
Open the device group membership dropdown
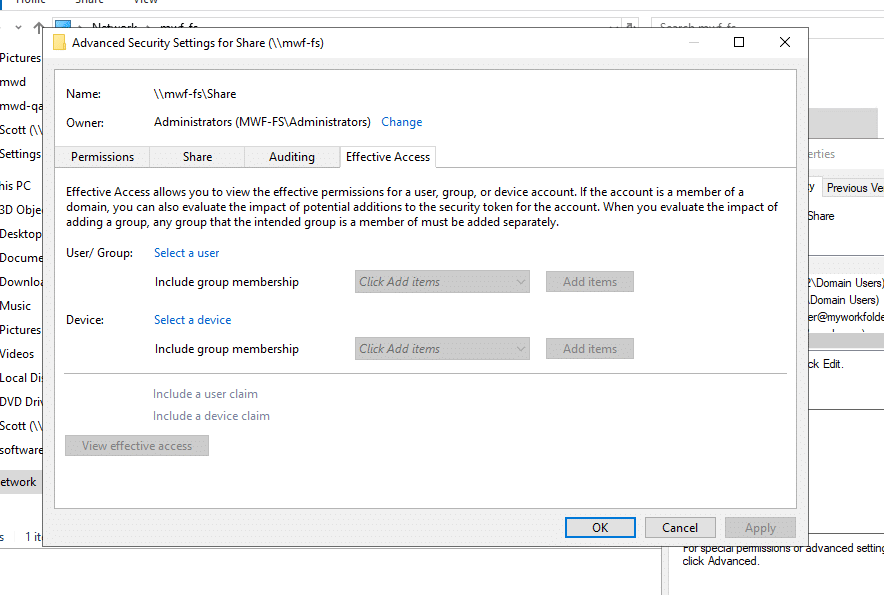pos(442,349)
